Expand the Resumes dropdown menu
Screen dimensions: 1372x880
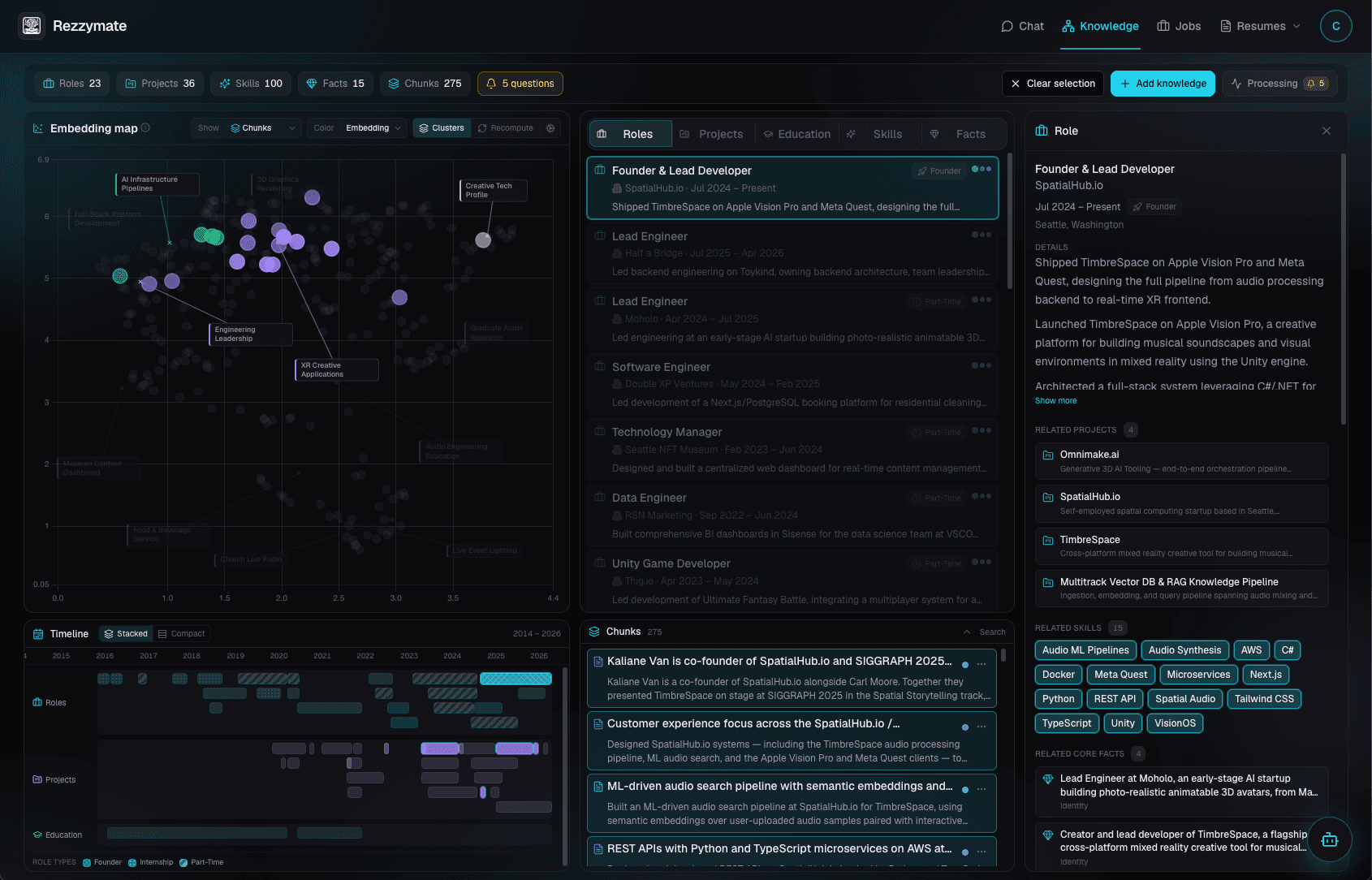(x=1261, y=26)
